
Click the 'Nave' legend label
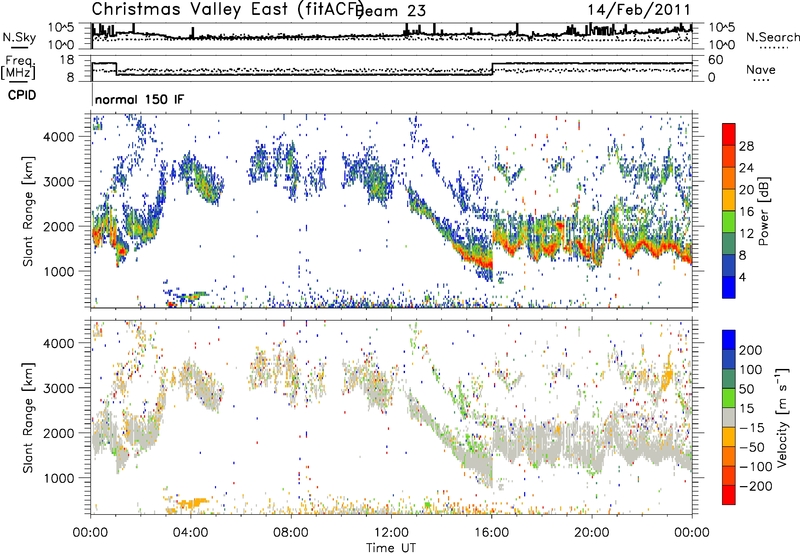click(761, 69)
